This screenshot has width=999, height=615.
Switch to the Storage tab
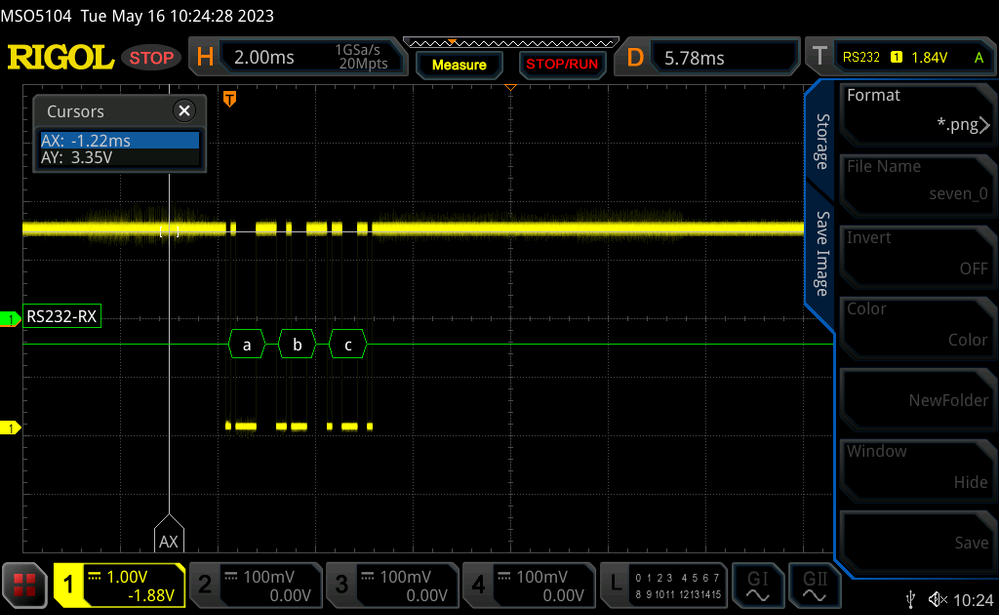point(823,141)
